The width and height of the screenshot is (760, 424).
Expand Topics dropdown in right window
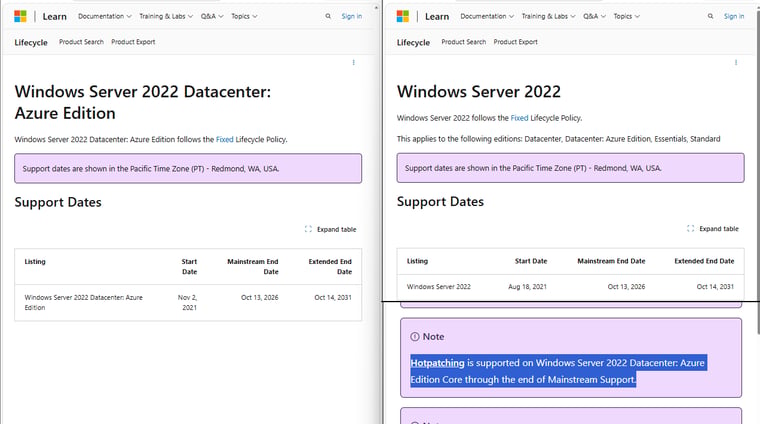(x=627, y=16)
